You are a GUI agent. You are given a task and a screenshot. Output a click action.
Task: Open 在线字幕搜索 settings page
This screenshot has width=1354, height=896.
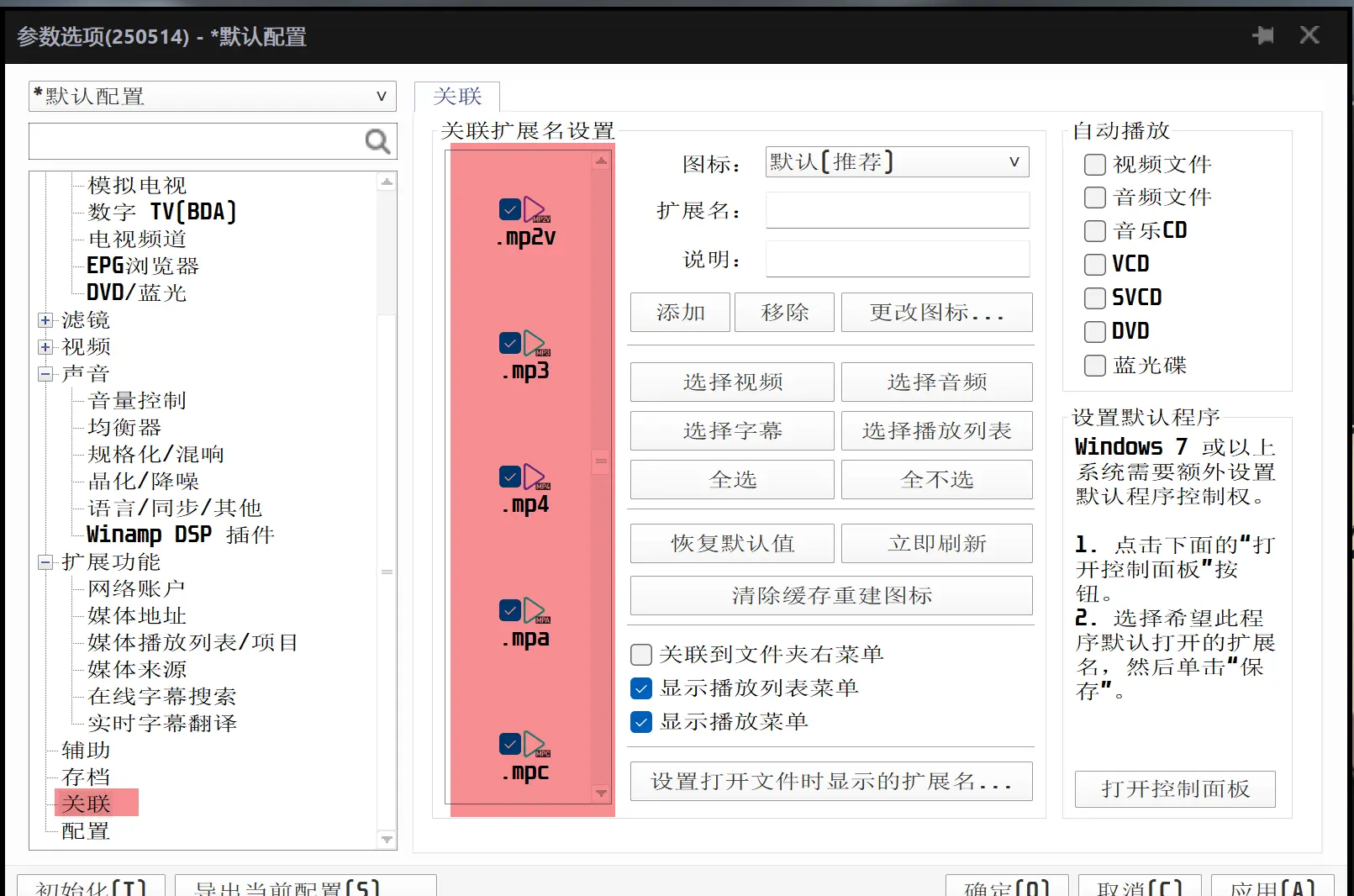[x=162, y=696]
